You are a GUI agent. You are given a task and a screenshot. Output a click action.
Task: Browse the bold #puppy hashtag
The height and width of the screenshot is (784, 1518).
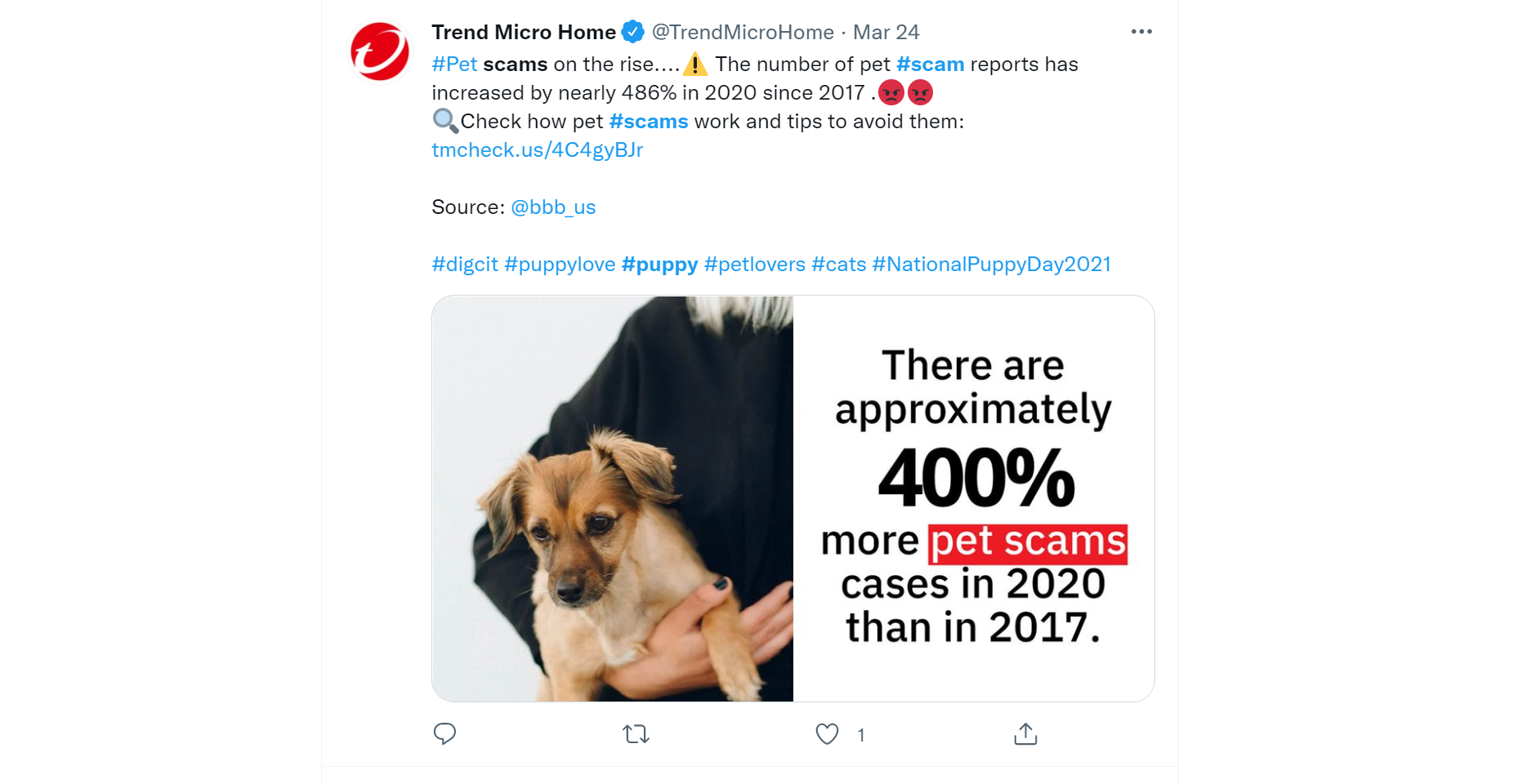[x=659, y=265]
